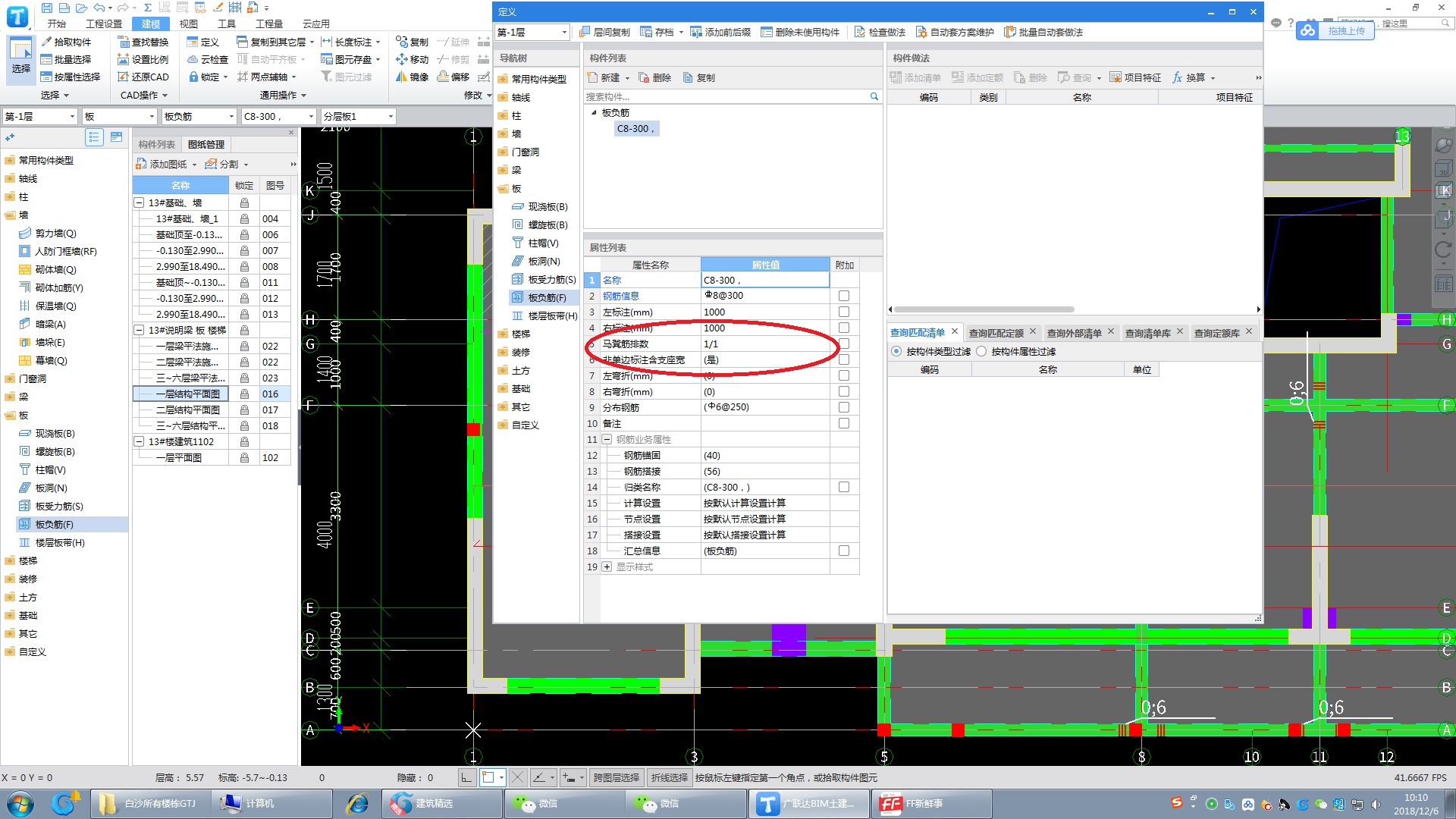The height and width of the screenshot is (819, 1456).
Task: Click 删除未使用构件 button
Action: [x=800, y=32]
